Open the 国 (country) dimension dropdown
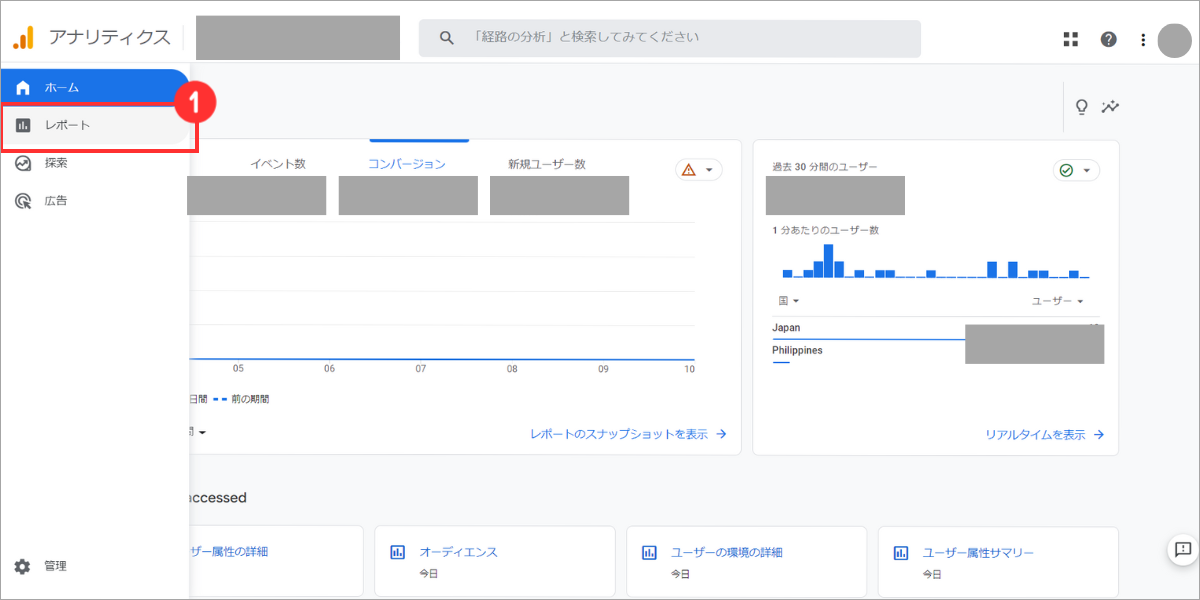 coord(789,301)
